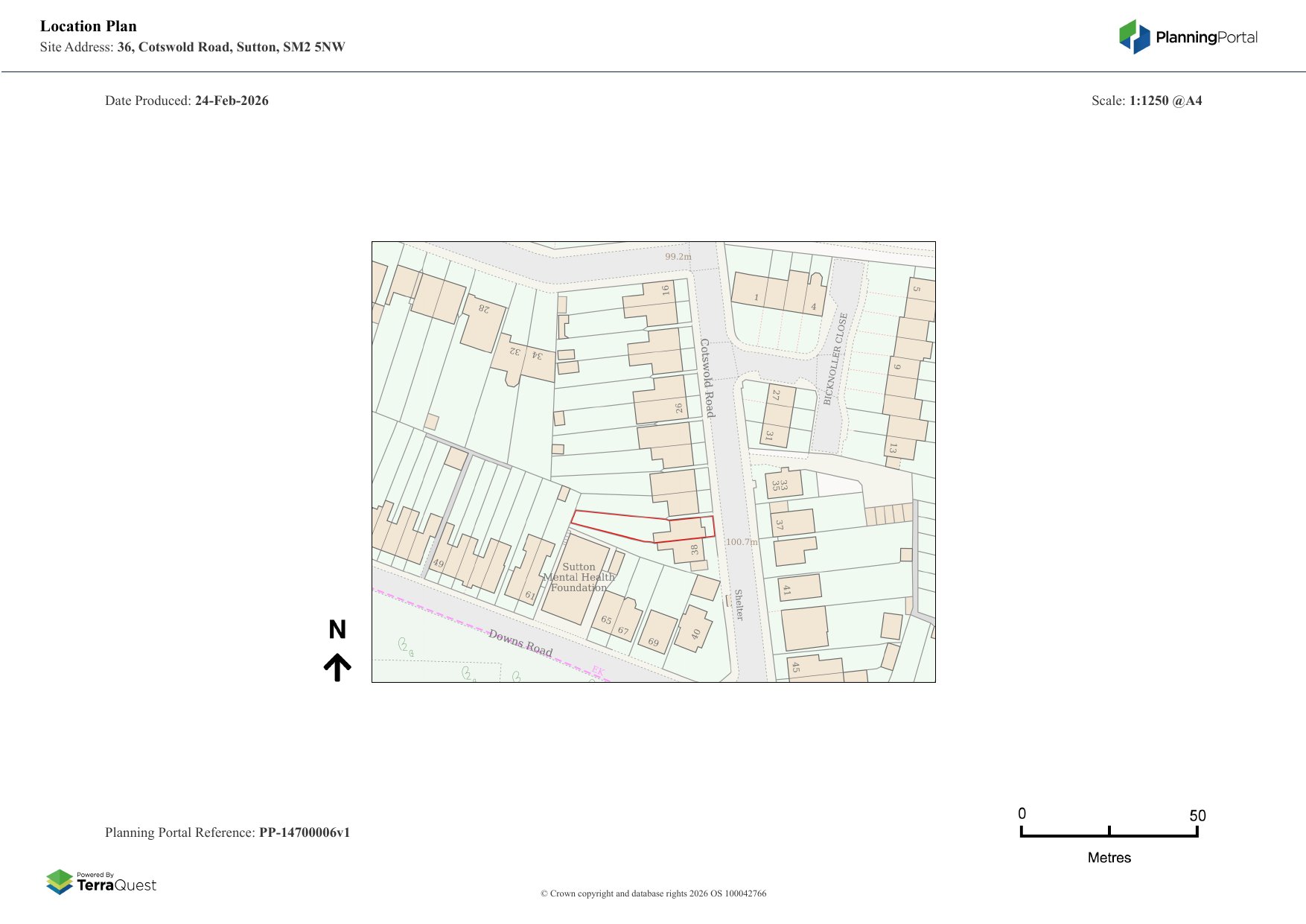The image size is (1306, 924).
Task: Select the Cotswold Road street label
Action: pos(707,377)
